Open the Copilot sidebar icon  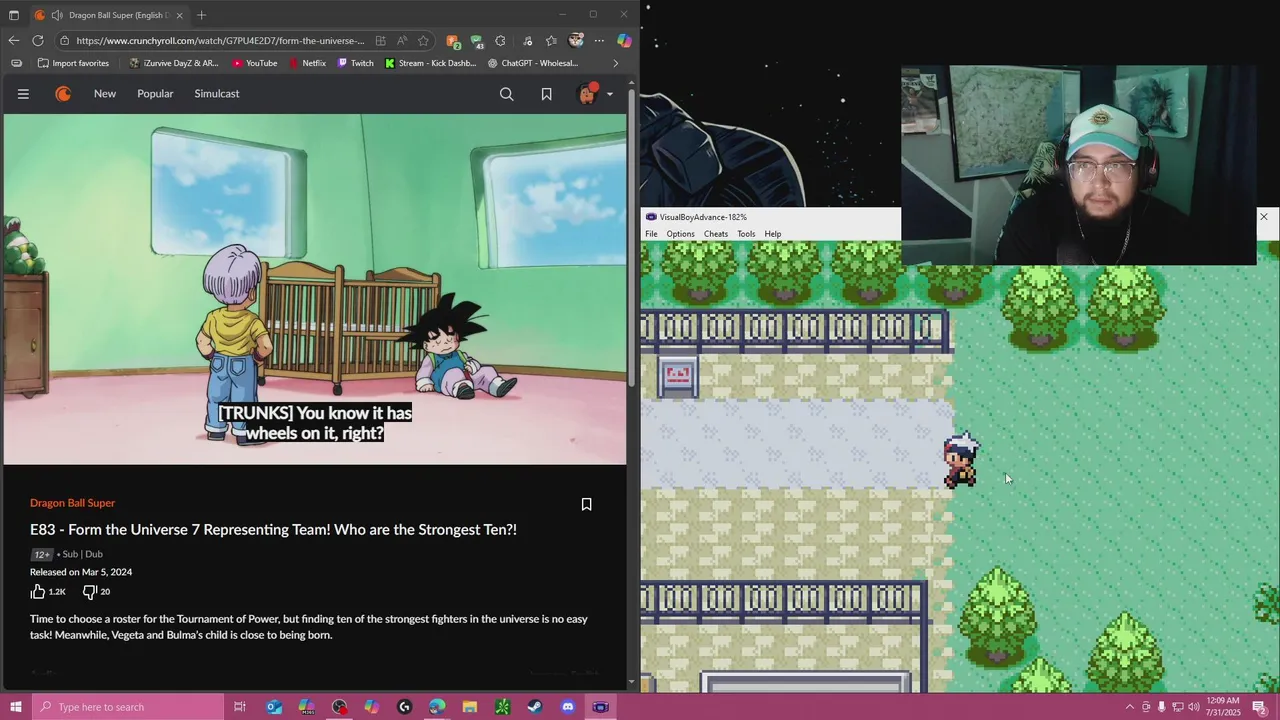point(624,41)
